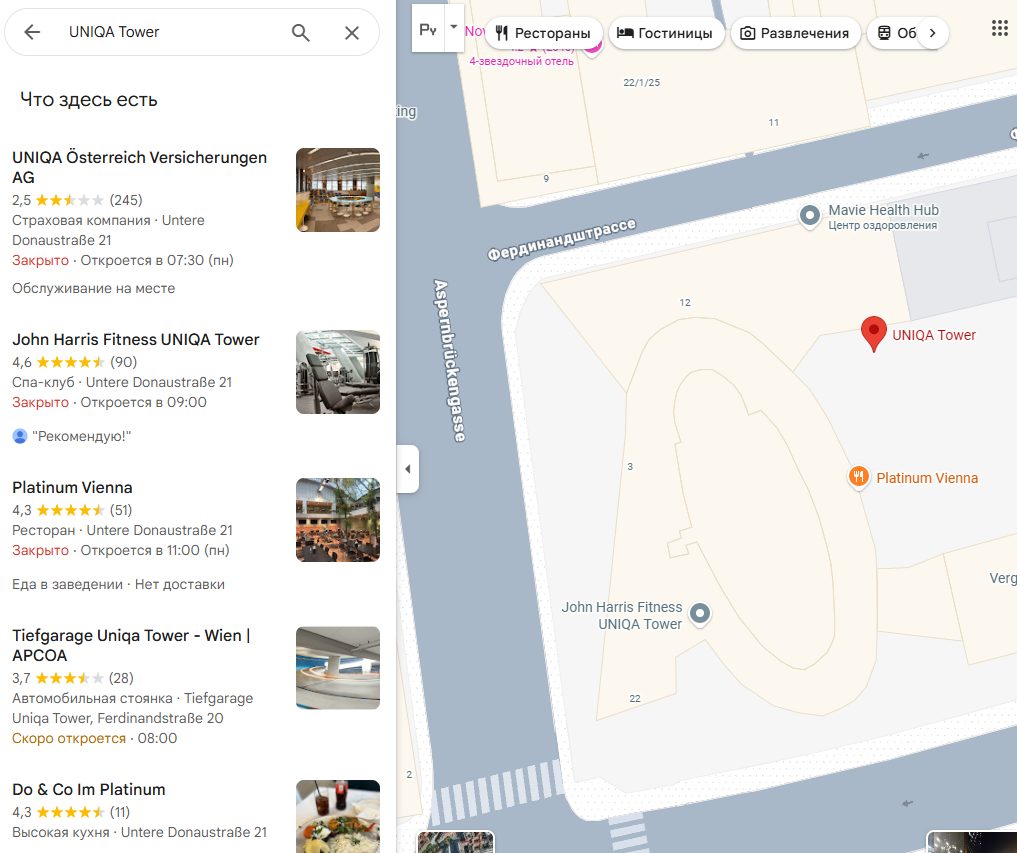Expand the parking filter dropdown arrow
Viewport: 1017px width, 853px height.
(x=453, y=27)
